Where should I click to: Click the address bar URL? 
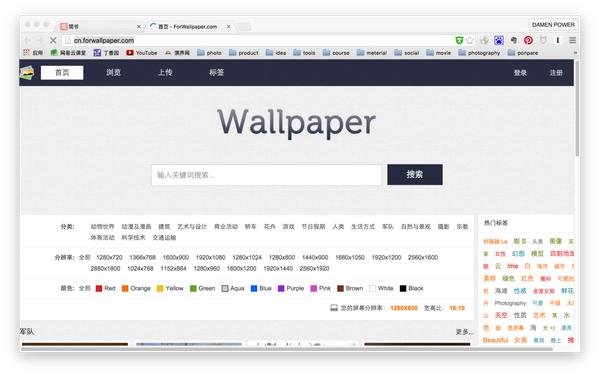tap(104, 40)
